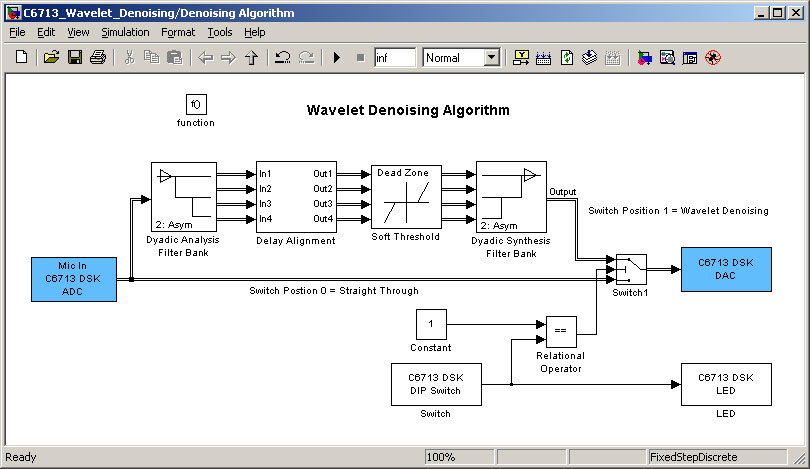Select the Soft Threshold Dead Zone block
The width and height of the screenshot is (810, 469).
pyautogui.click(x=405, y=196)
